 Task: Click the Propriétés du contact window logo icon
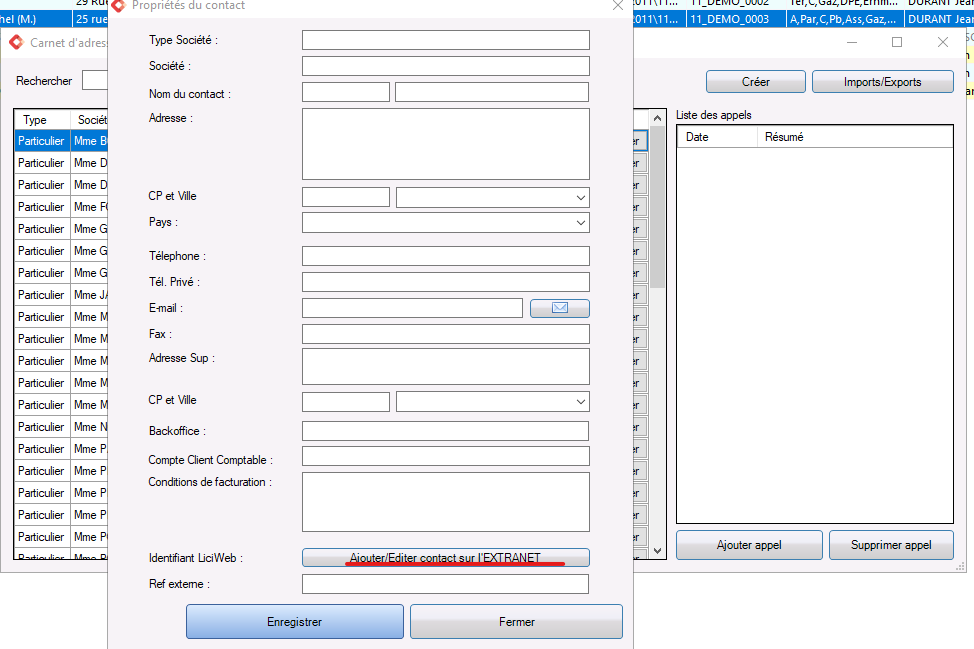pos(118,5)
